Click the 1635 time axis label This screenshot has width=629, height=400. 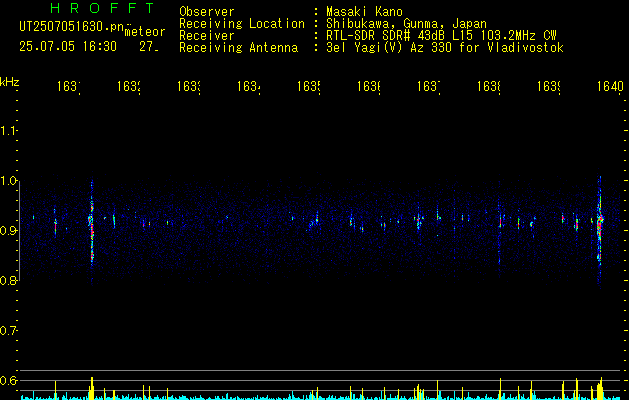[x=308, y=86]
